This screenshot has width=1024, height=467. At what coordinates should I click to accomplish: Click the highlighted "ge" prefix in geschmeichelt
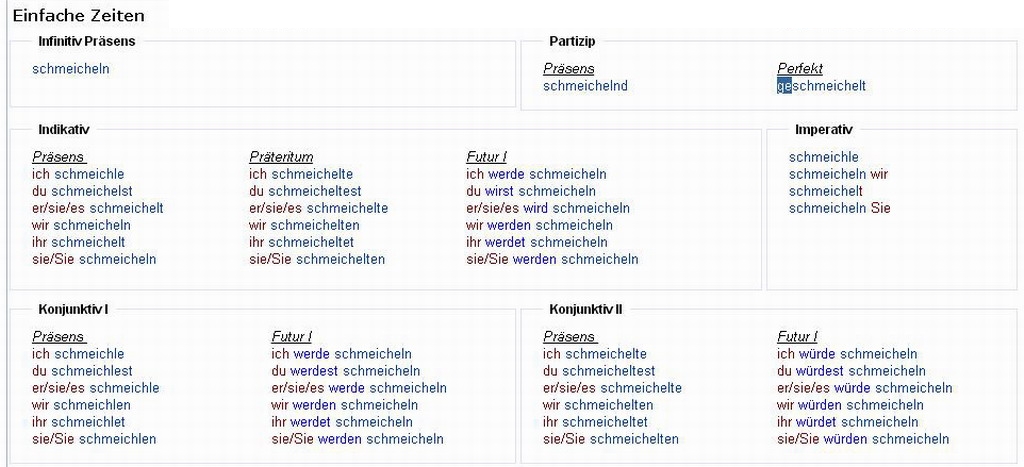tap(784, 86)
